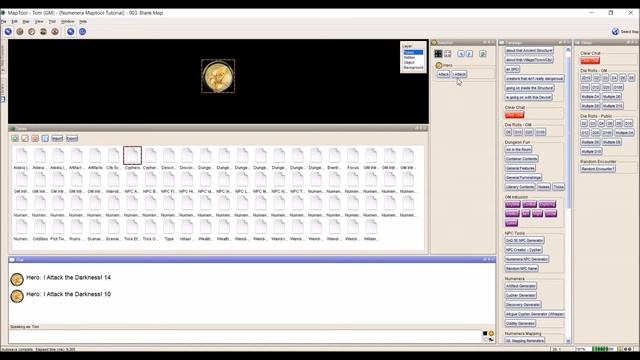Click the 2D10 button in Global panel
The width and height of the screenshot is (640, 360).
586,78
